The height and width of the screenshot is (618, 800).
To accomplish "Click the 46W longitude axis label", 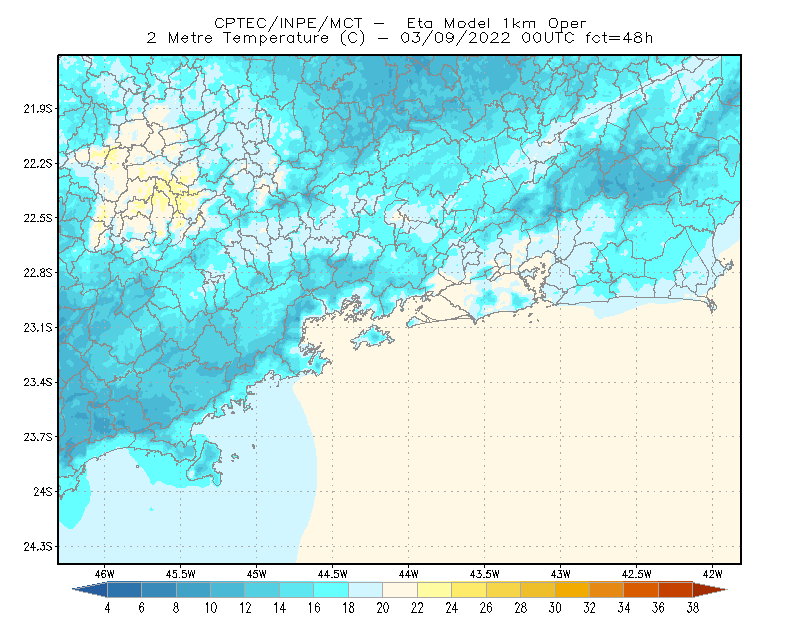I will (x=105, y=574).
